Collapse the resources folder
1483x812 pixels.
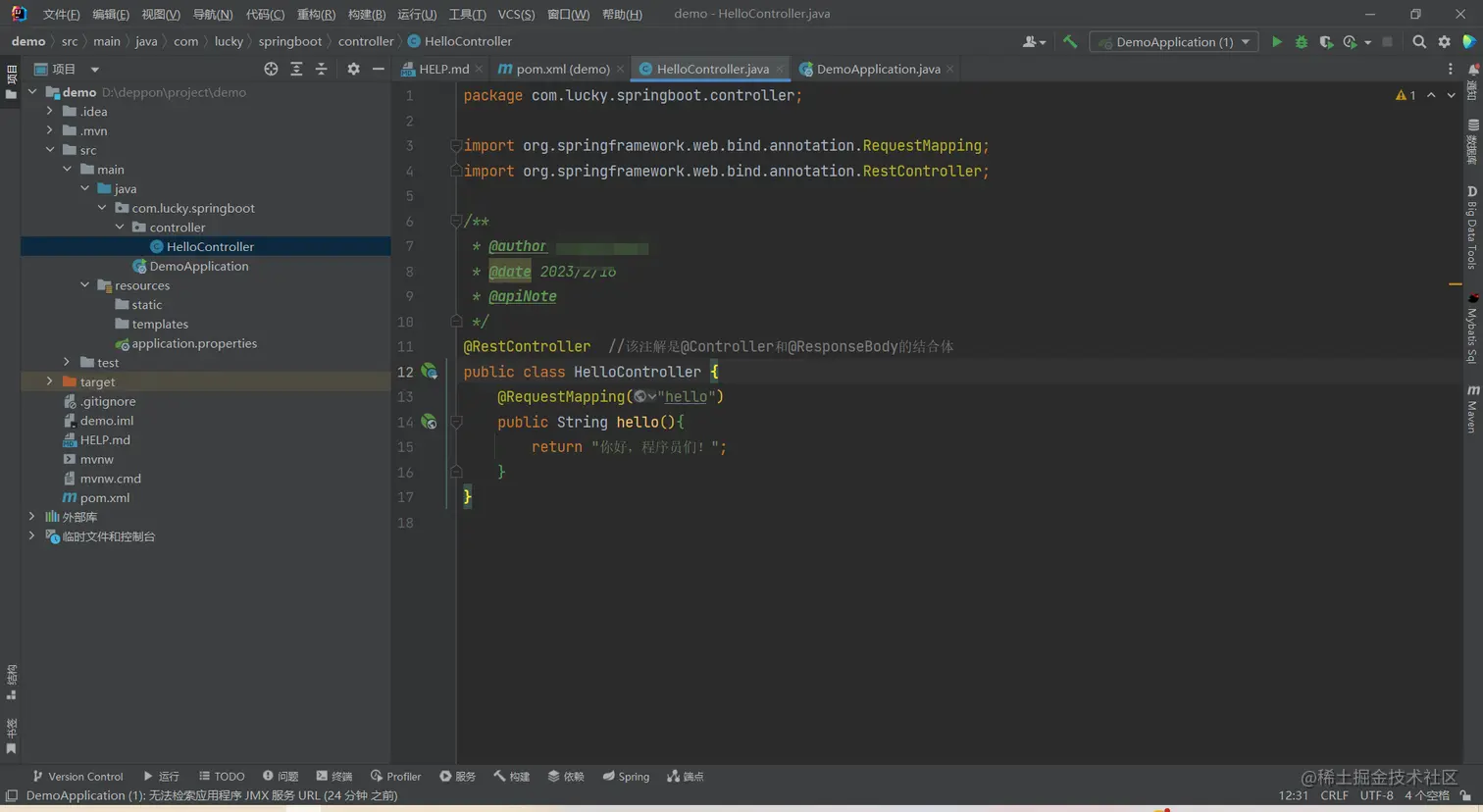coord(85,285)
